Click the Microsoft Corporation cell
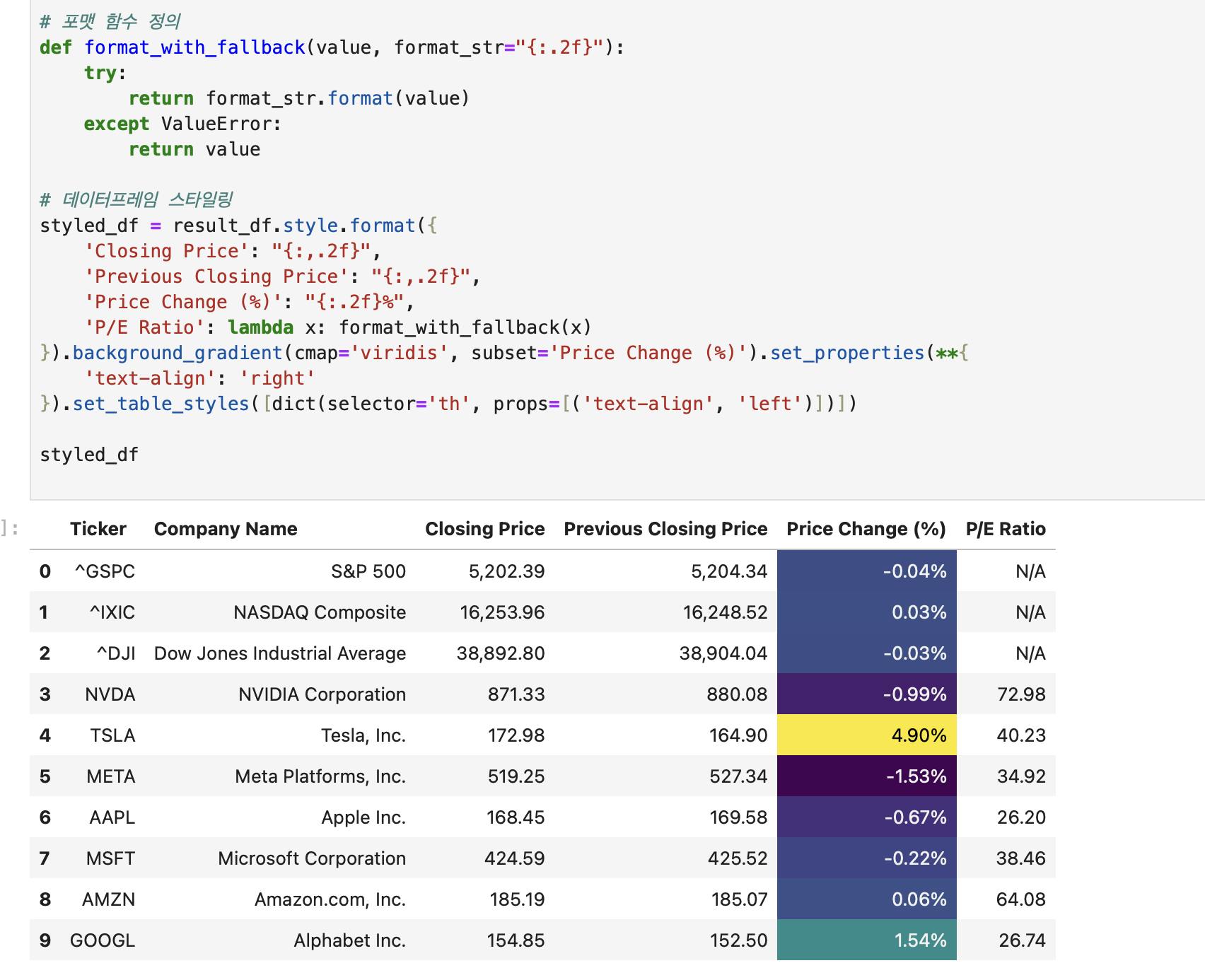This screenshot has width=1205, height=980. pos(312,858)
